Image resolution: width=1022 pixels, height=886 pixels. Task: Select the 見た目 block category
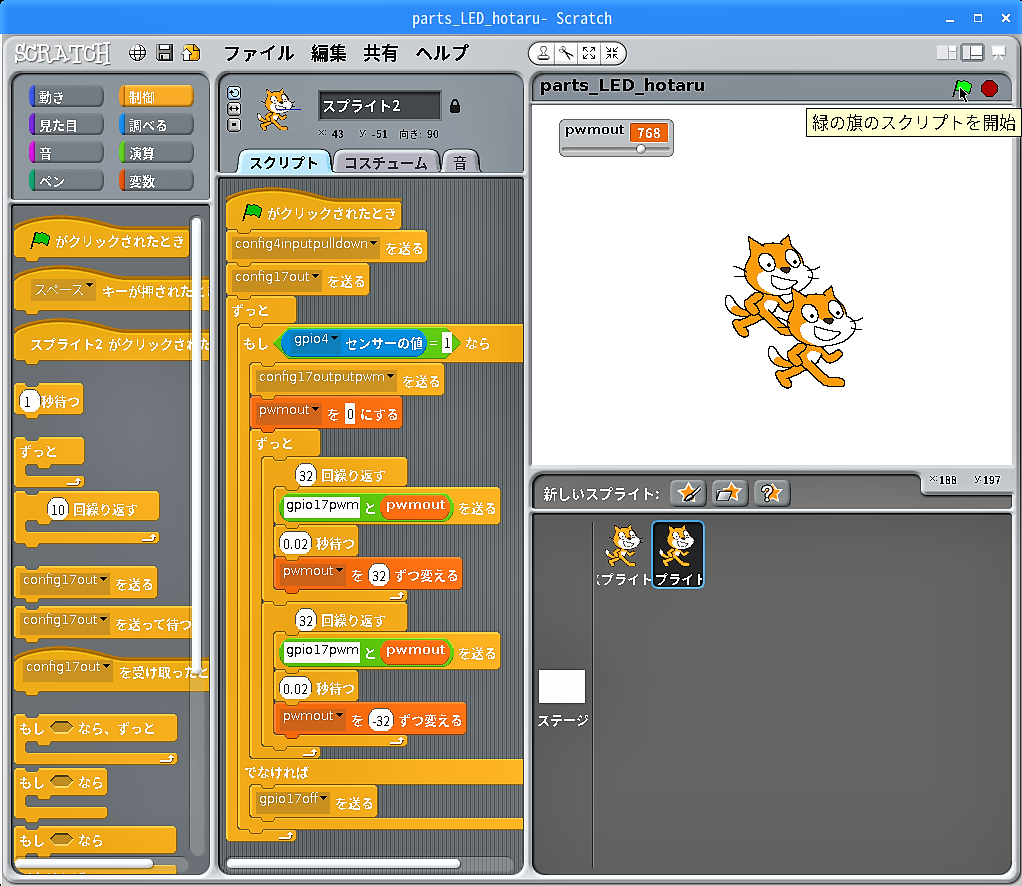pyautogui.click(x=66, y=125)
